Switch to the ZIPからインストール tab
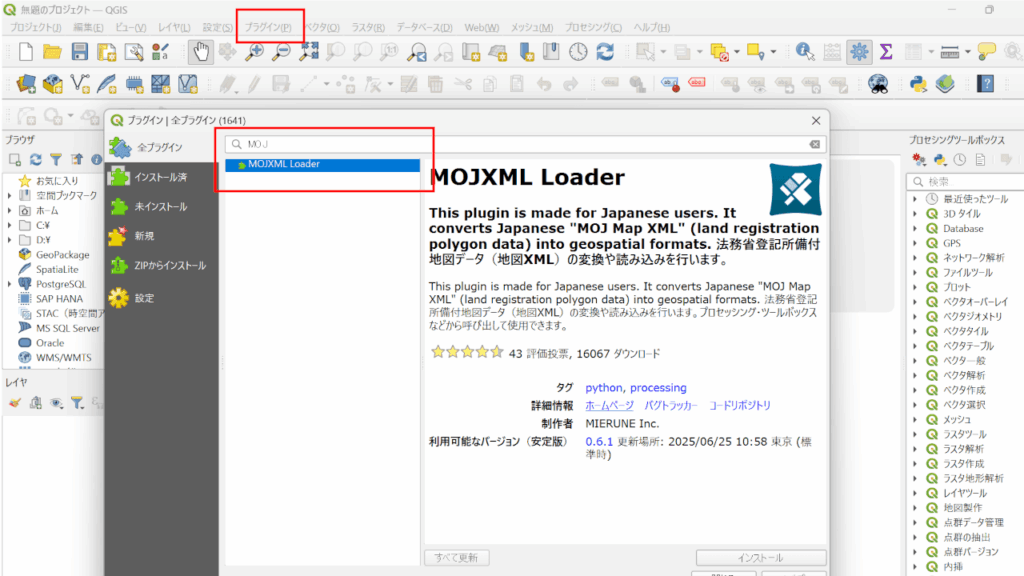This screenshot has height=576, width=1024. 161,265
